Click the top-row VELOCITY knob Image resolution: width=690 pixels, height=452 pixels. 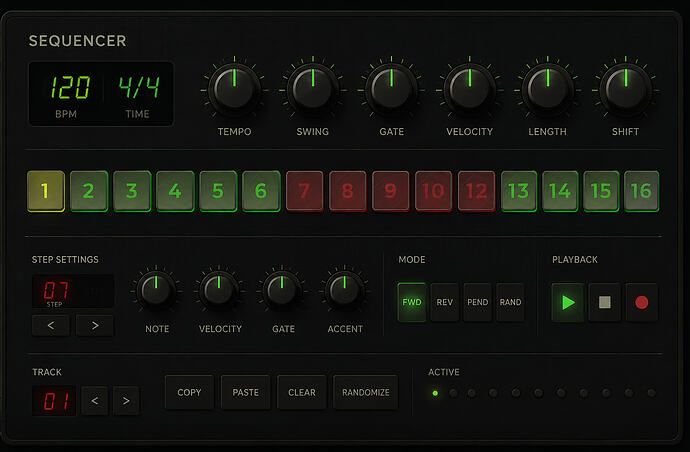470,90
